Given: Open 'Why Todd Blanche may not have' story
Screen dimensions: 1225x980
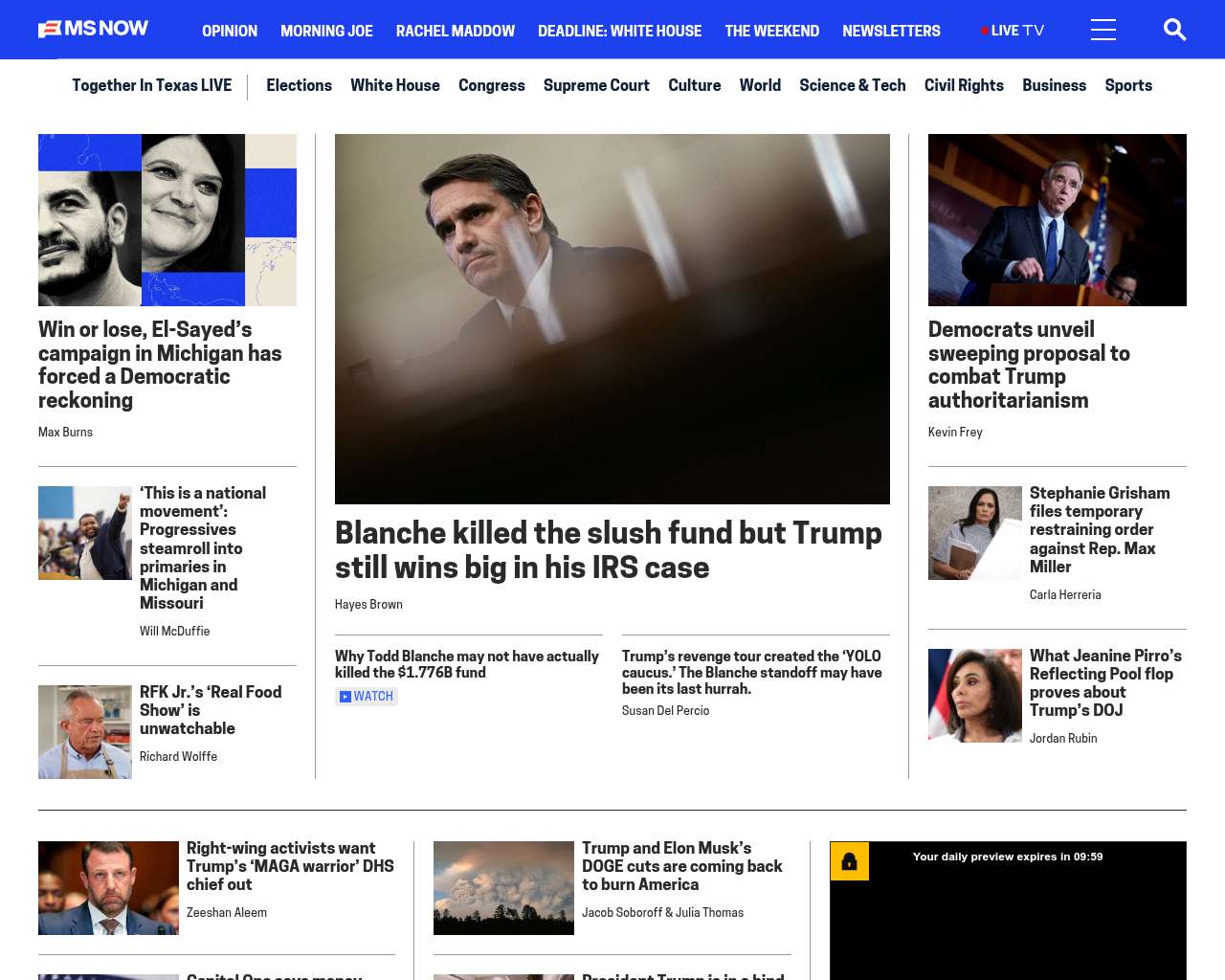Looking at the screenshot, I should [x=467, y=664].
